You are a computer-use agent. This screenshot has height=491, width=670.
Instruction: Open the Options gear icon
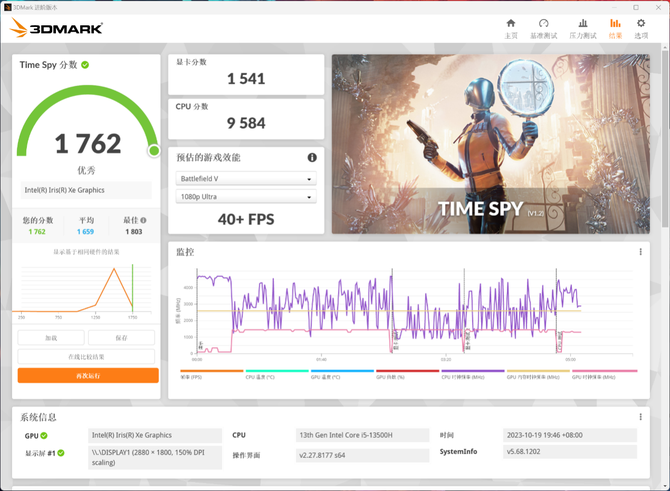pos(641,23)
